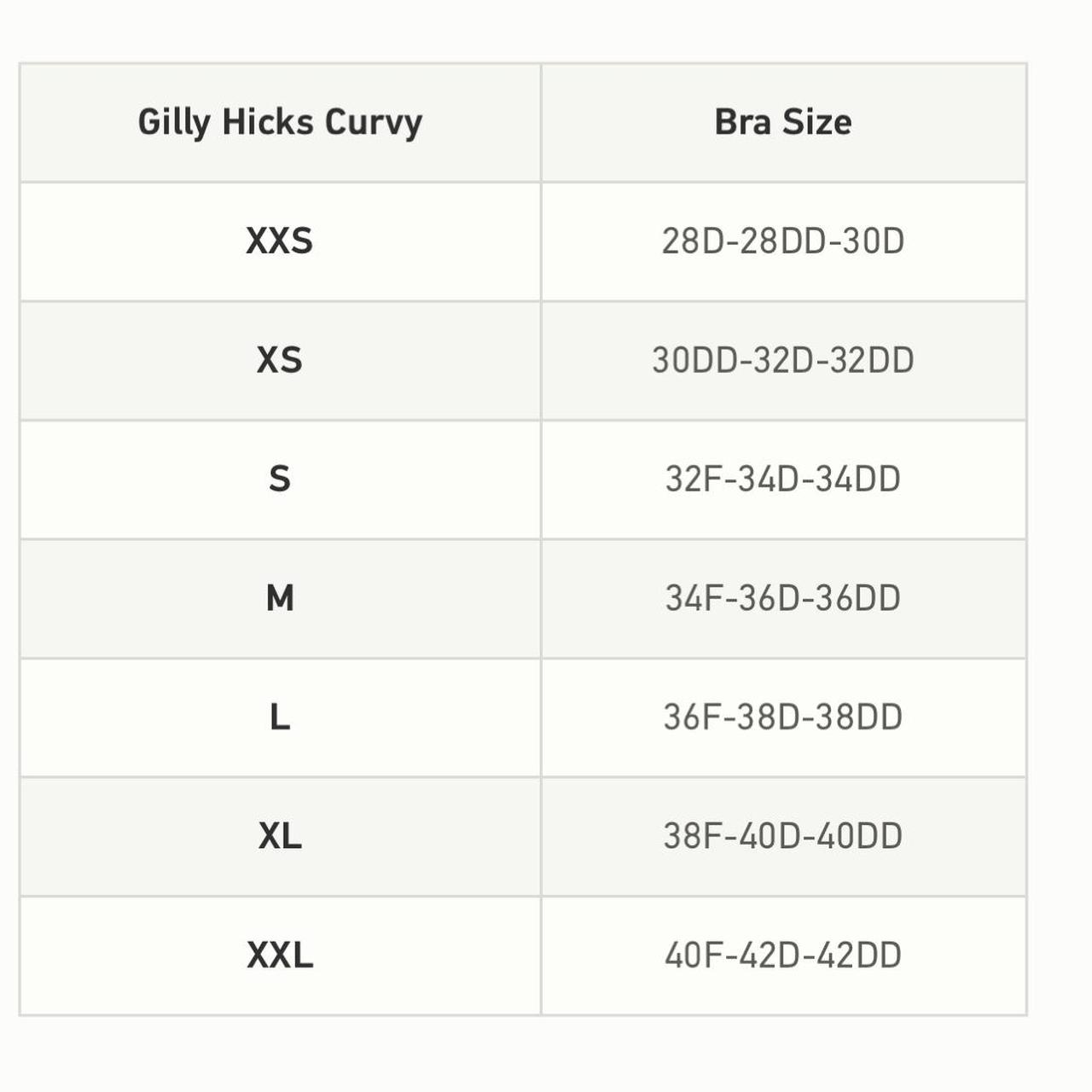Screen dimensions: 1092x1092
Task: Click the 42DD text in XXL row
Action: [858, 955]
